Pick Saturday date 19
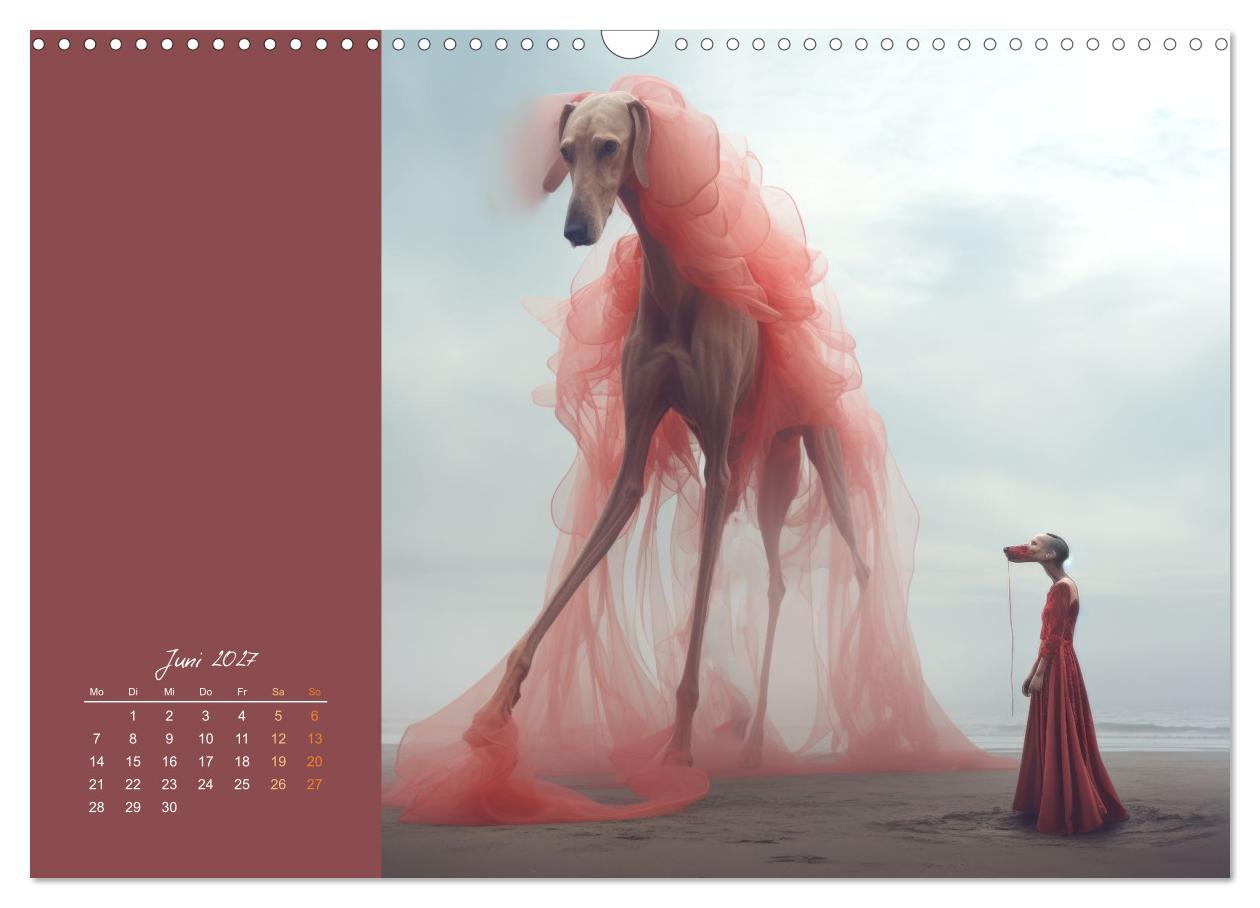Image resolution: width=1260 pixels, height=908 pixels. coord(278,762)
